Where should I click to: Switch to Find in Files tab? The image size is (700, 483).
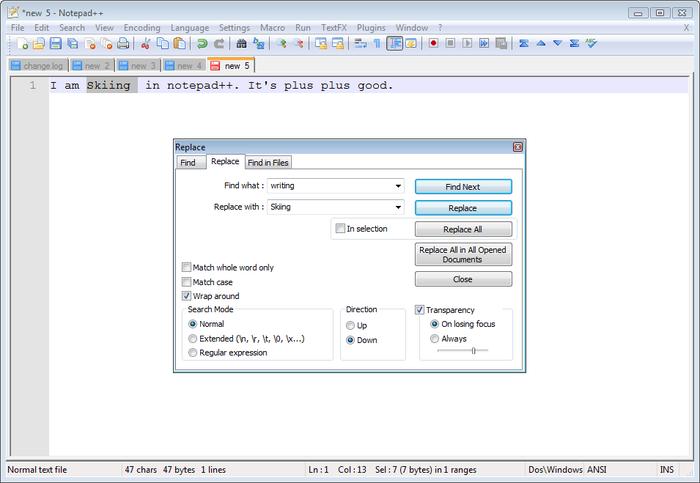[268, 162]
